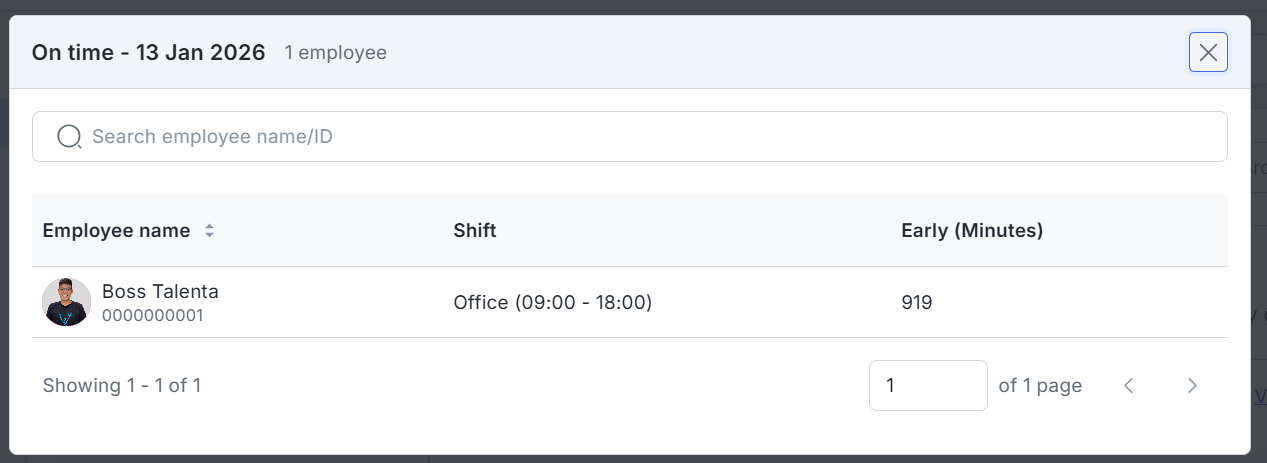Click the magnifier search icon

69,137
